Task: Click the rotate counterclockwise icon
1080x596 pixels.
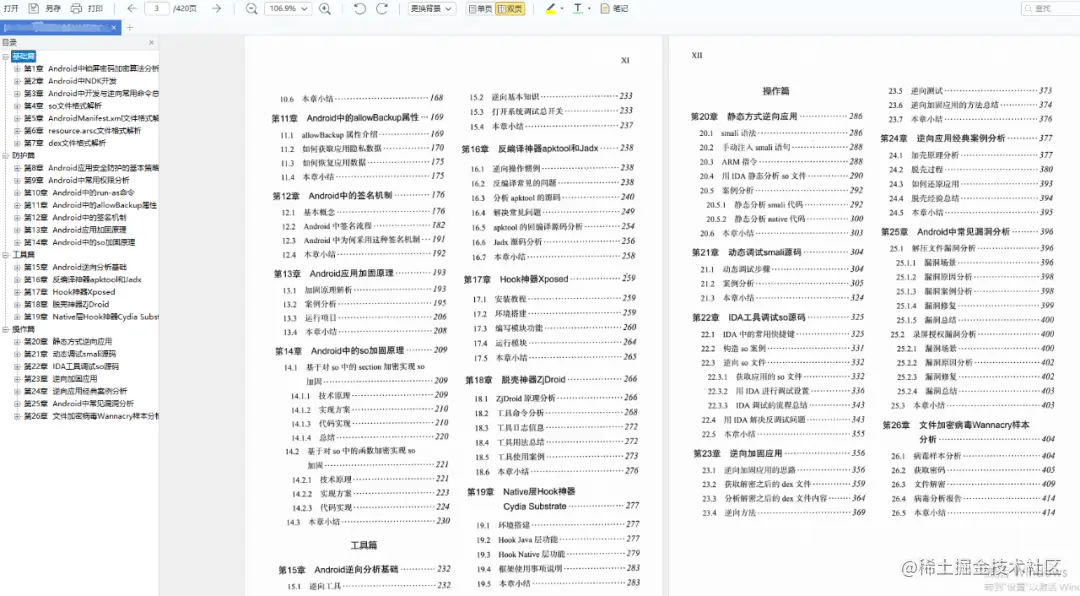Action: (360, 8)
